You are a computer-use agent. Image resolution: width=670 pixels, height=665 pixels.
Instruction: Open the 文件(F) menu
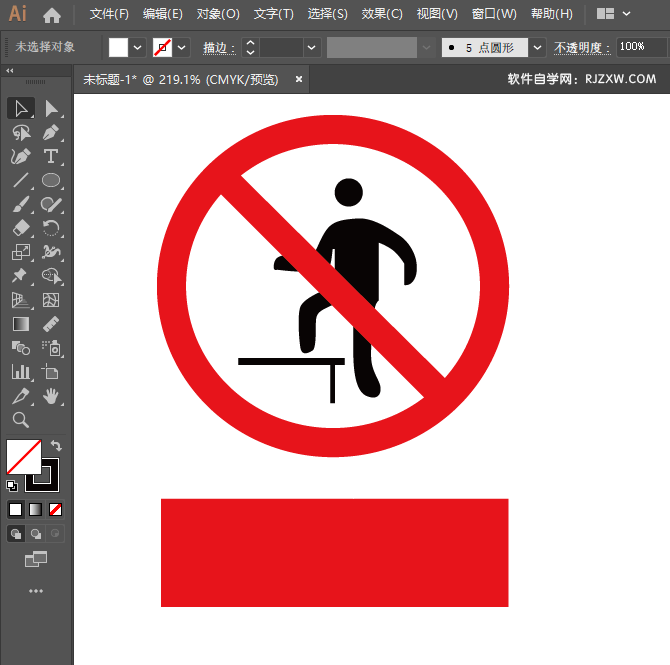(109, 14)
